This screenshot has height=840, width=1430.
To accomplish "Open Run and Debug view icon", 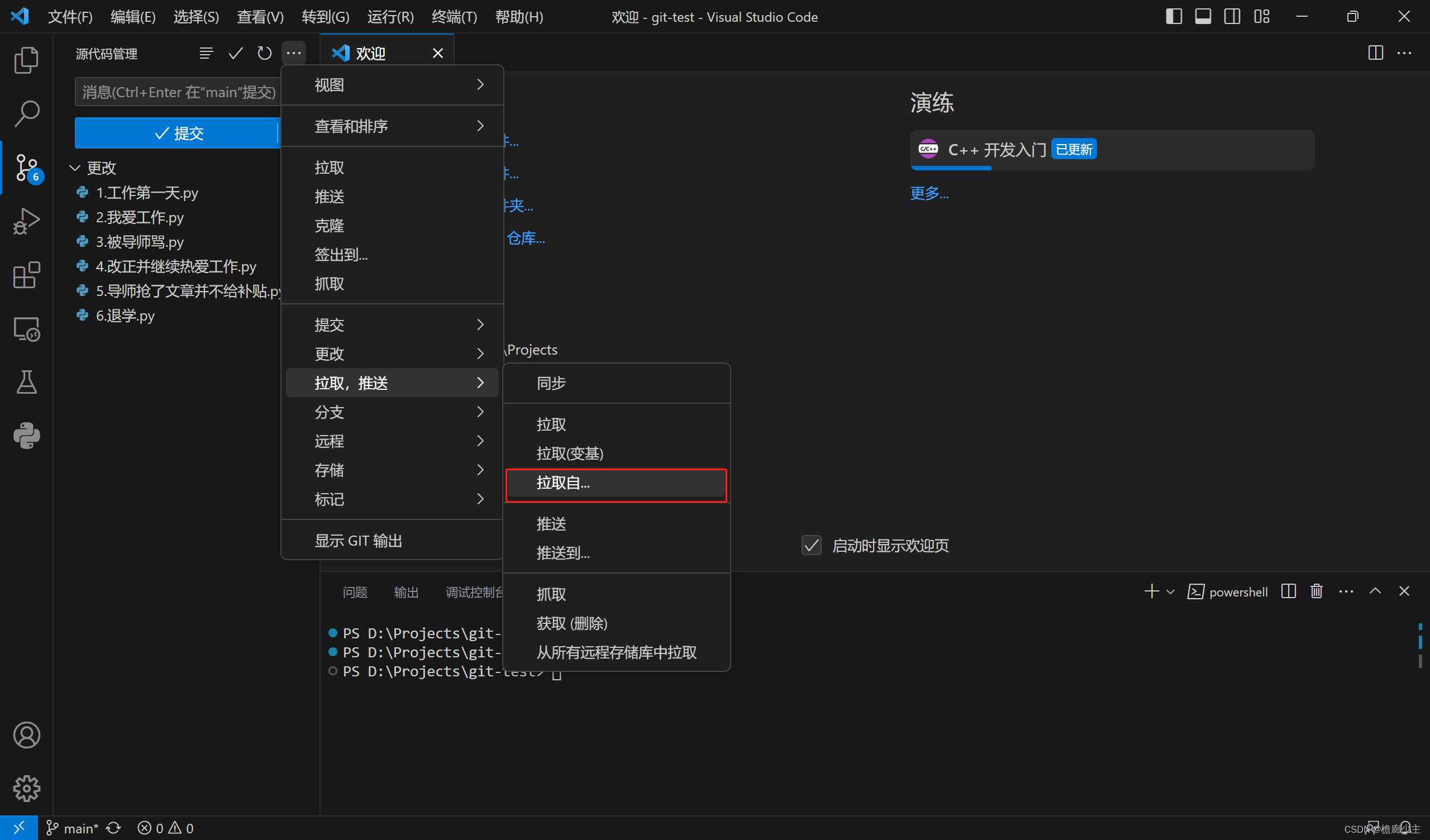I will [26, 221].
